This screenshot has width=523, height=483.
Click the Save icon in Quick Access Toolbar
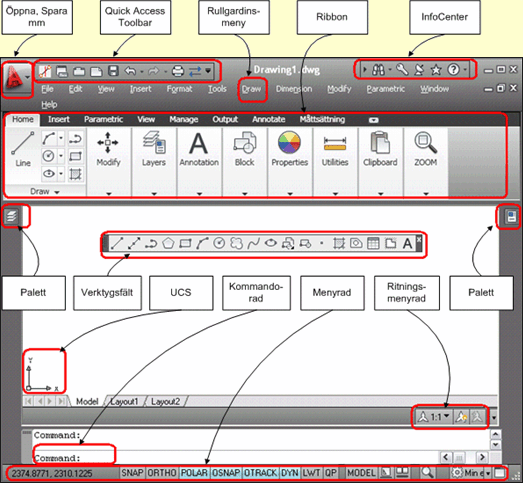click(x=114, y=71)
